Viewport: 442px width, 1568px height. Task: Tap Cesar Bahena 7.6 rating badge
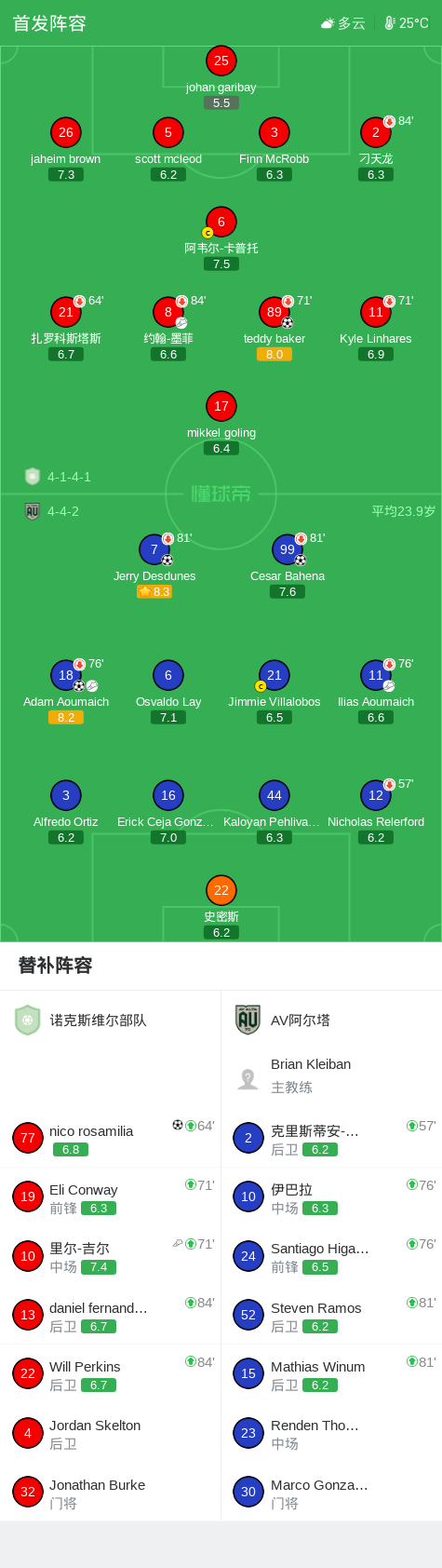288,591
